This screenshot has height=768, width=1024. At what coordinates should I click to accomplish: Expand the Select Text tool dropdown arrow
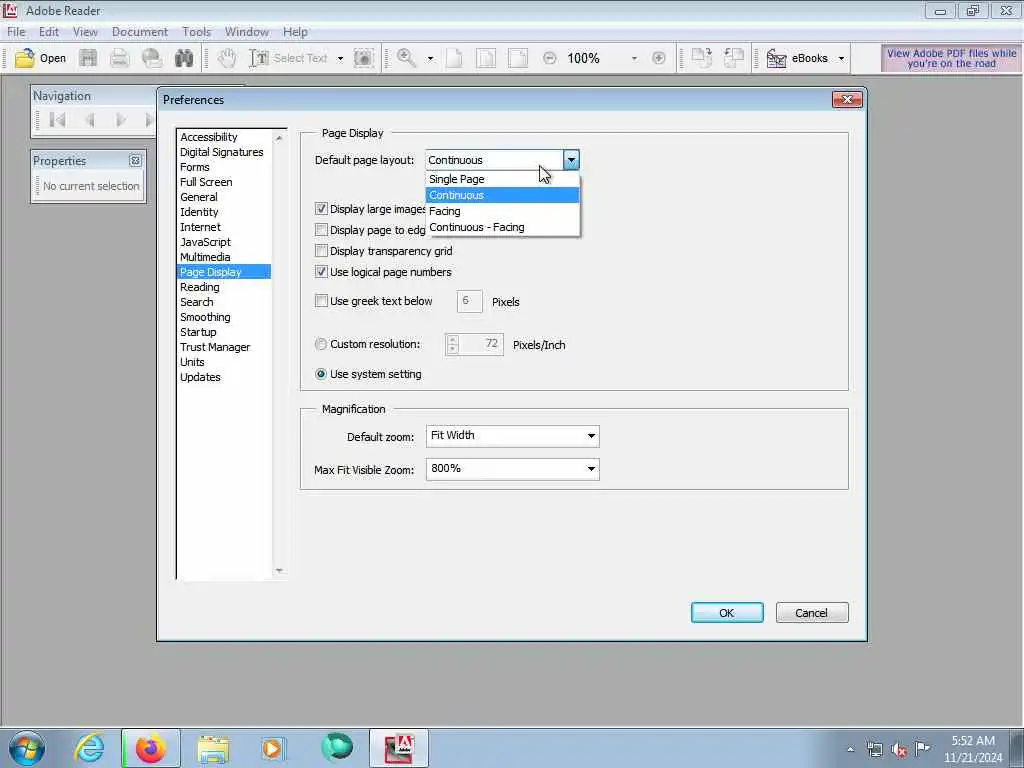pos(340,58)
